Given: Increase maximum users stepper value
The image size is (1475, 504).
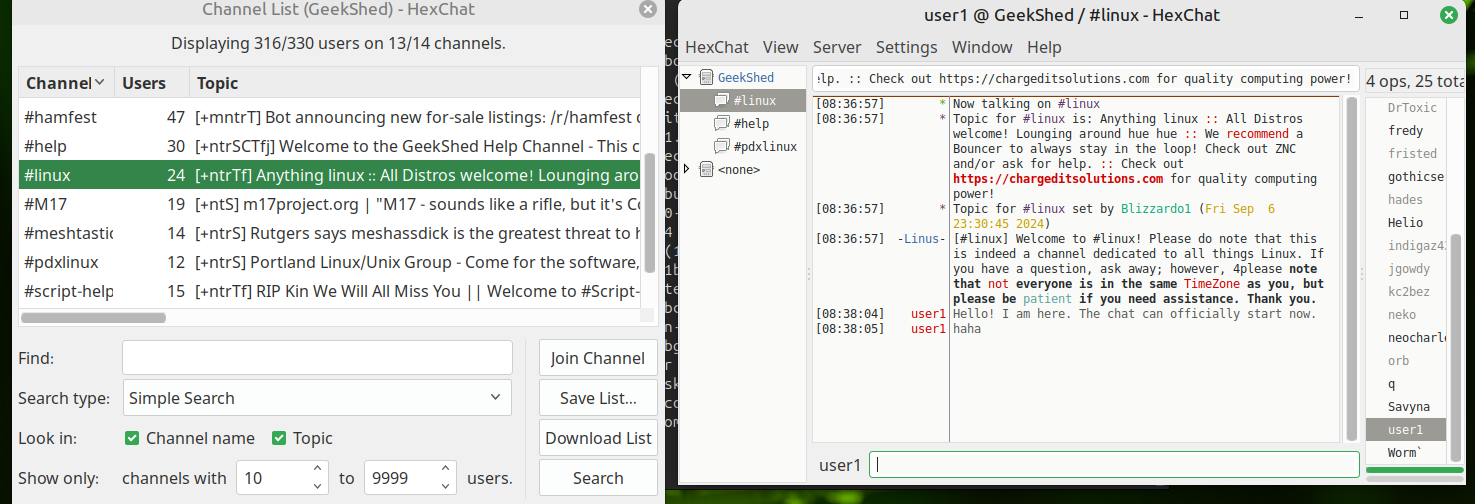Looking at the screenshot, I should (446, 469).
